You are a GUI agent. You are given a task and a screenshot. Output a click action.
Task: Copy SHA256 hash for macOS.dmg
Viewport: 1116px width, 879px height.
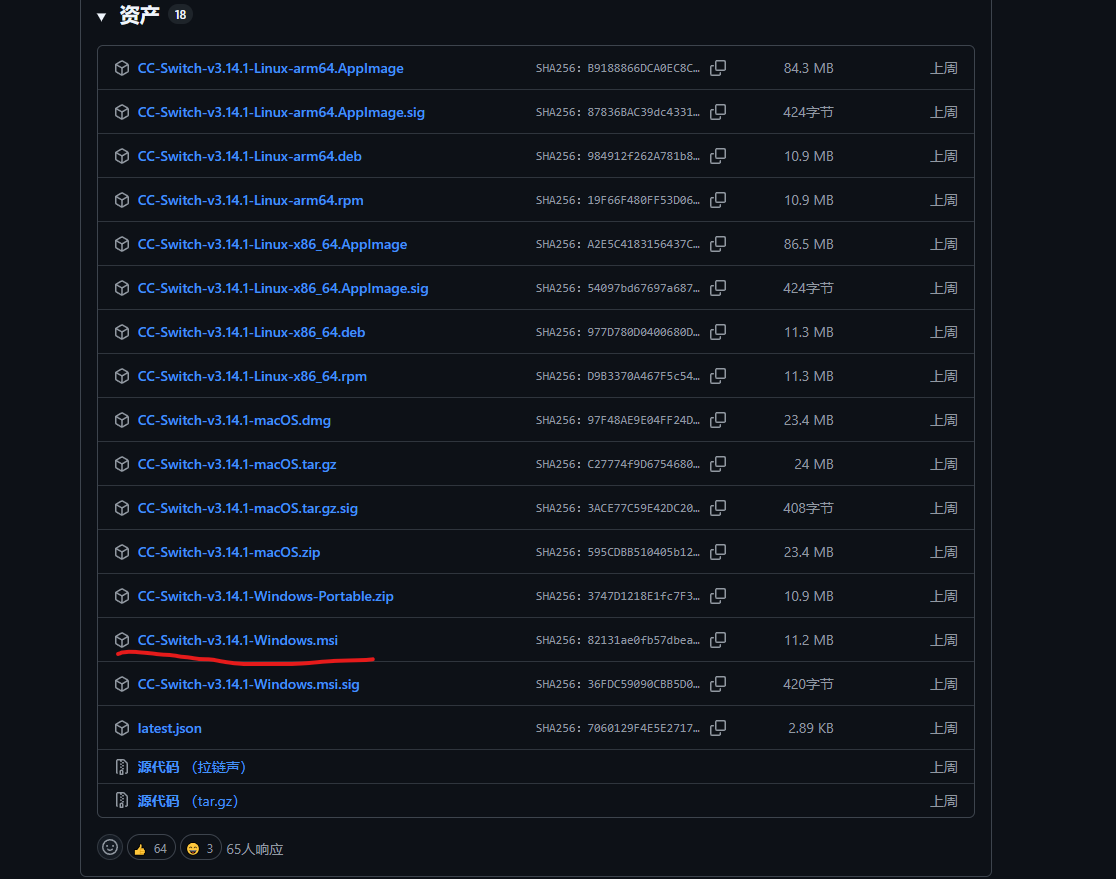(718, 420)
